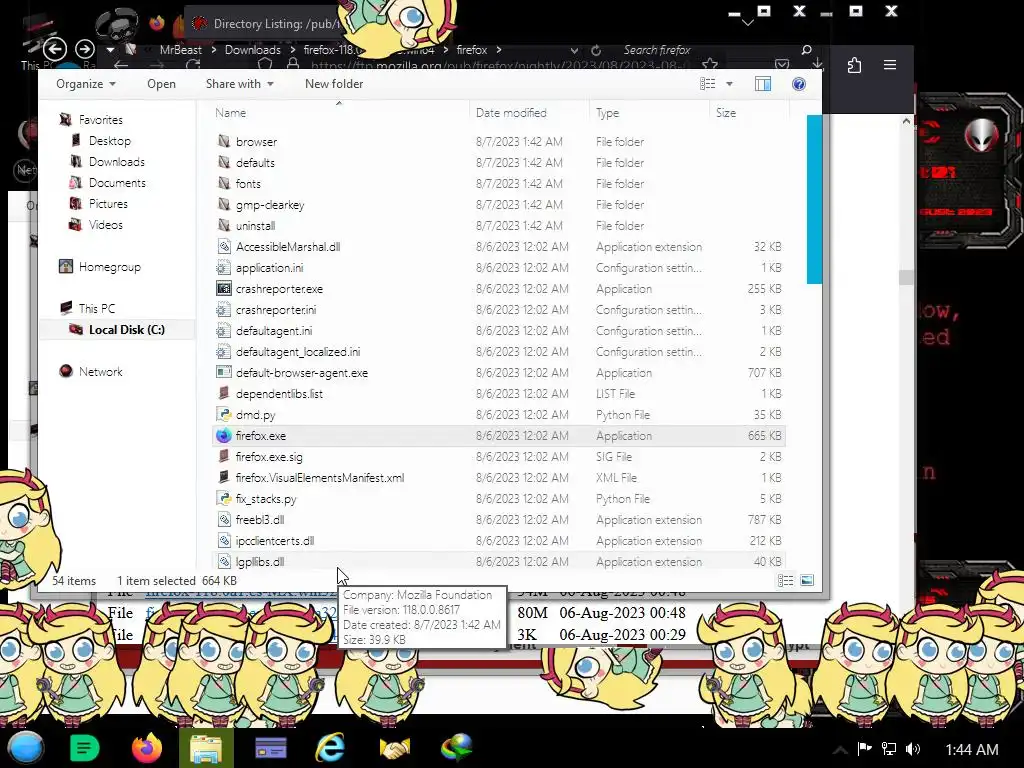The image size is (1024, 768).
Task: Open the view options dropdown arrow
Action: click(729, 84)
